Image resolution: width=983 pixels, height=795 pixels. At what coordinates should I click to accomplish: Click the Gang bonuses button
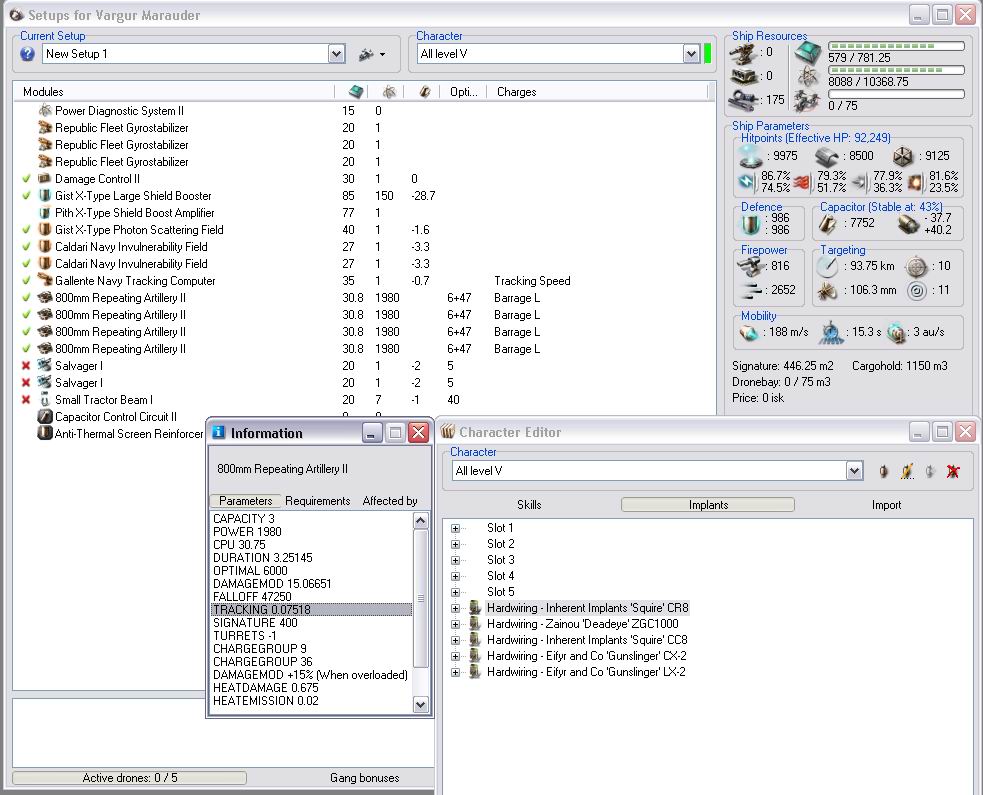point(364,778)
